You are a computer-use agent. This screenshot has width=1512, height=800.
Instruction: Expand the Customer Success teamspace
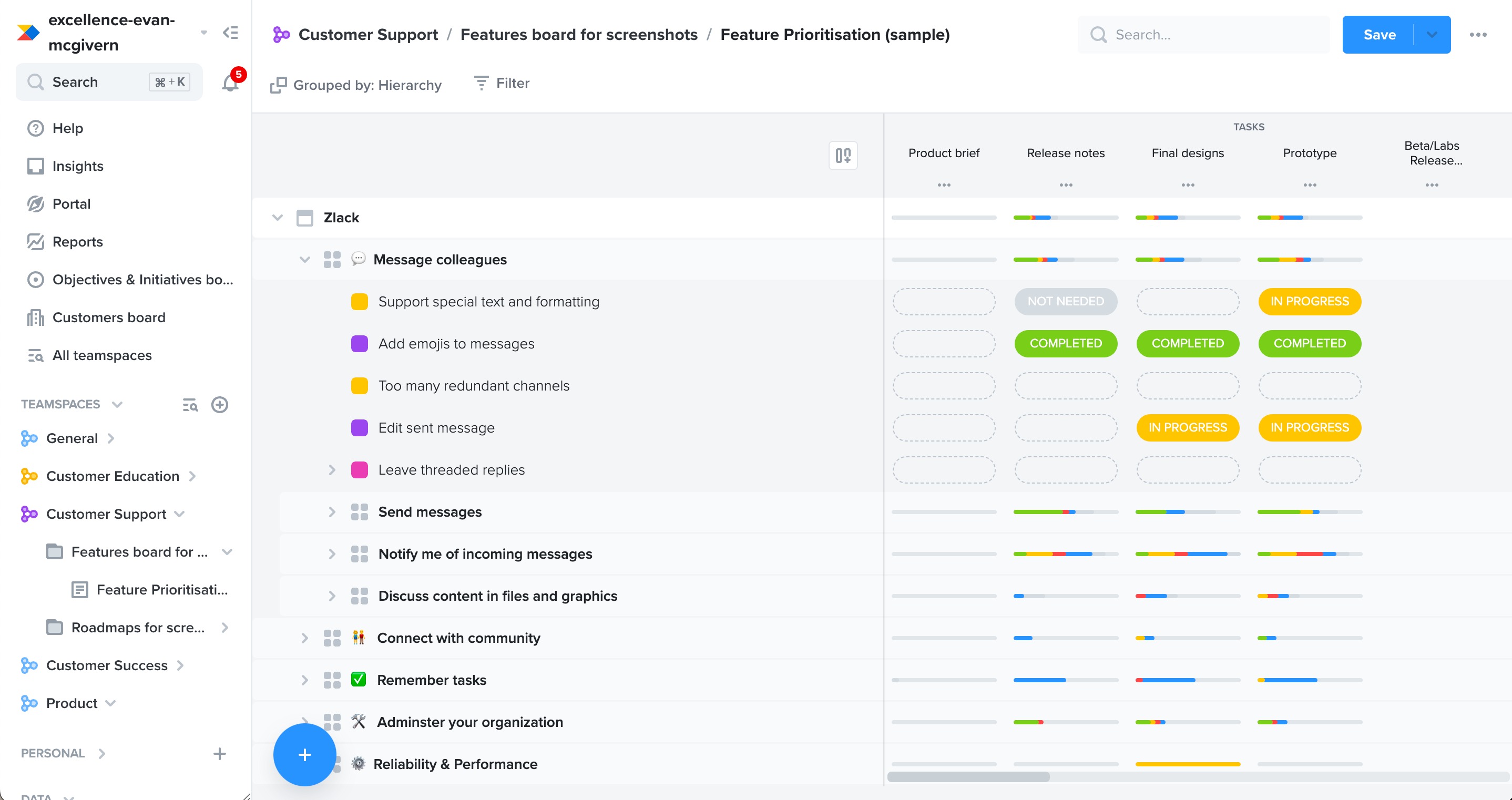click(181, 665)
